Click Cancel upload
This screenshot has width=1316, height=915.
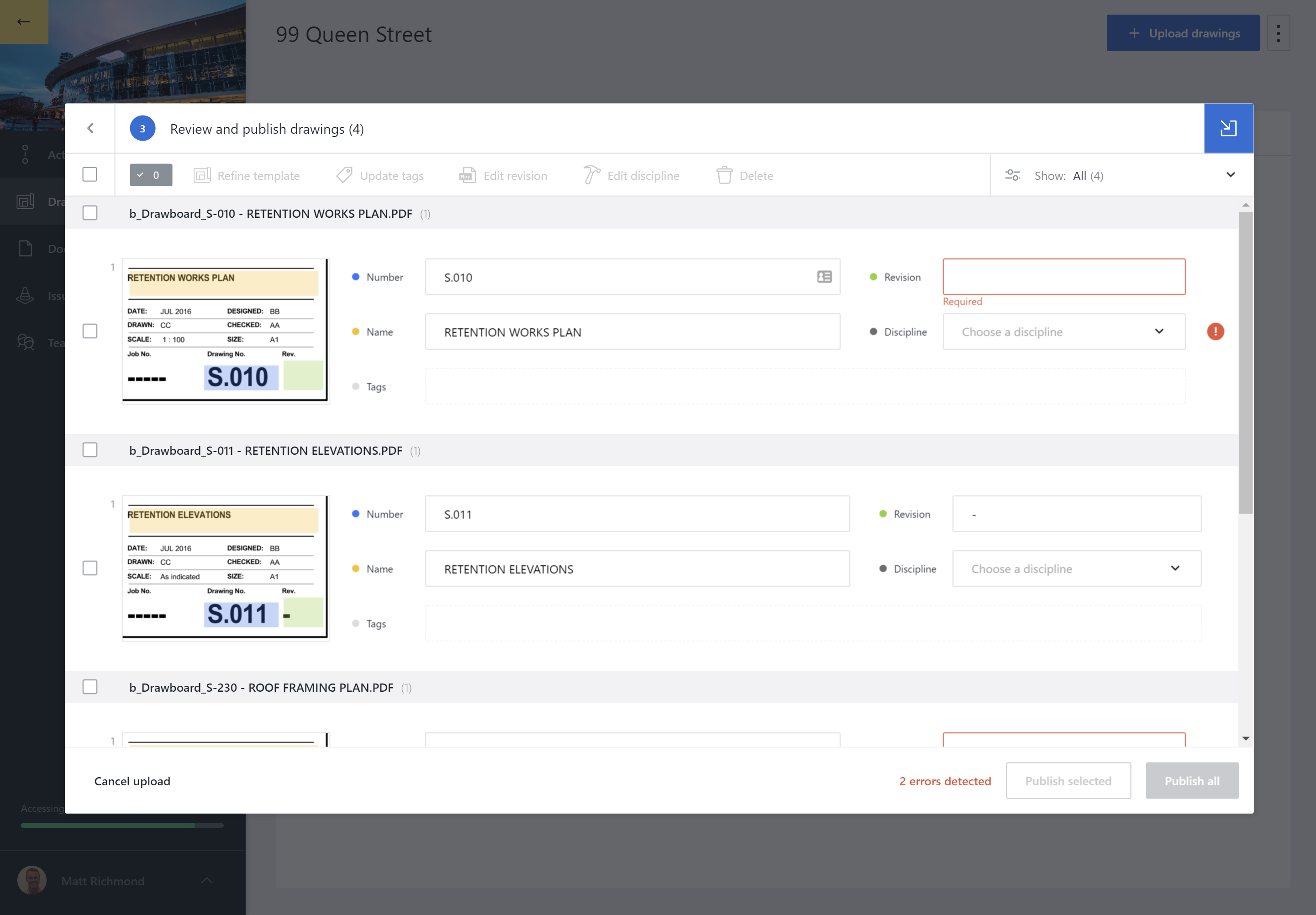[x=132, y=781]
